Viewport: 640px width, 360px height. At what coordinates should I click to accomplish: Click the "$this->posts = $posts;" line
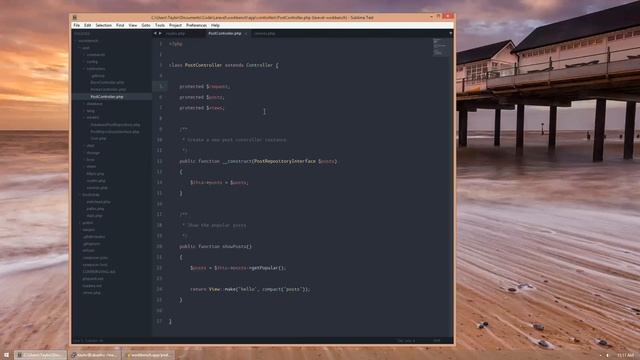tap(219, 182)
